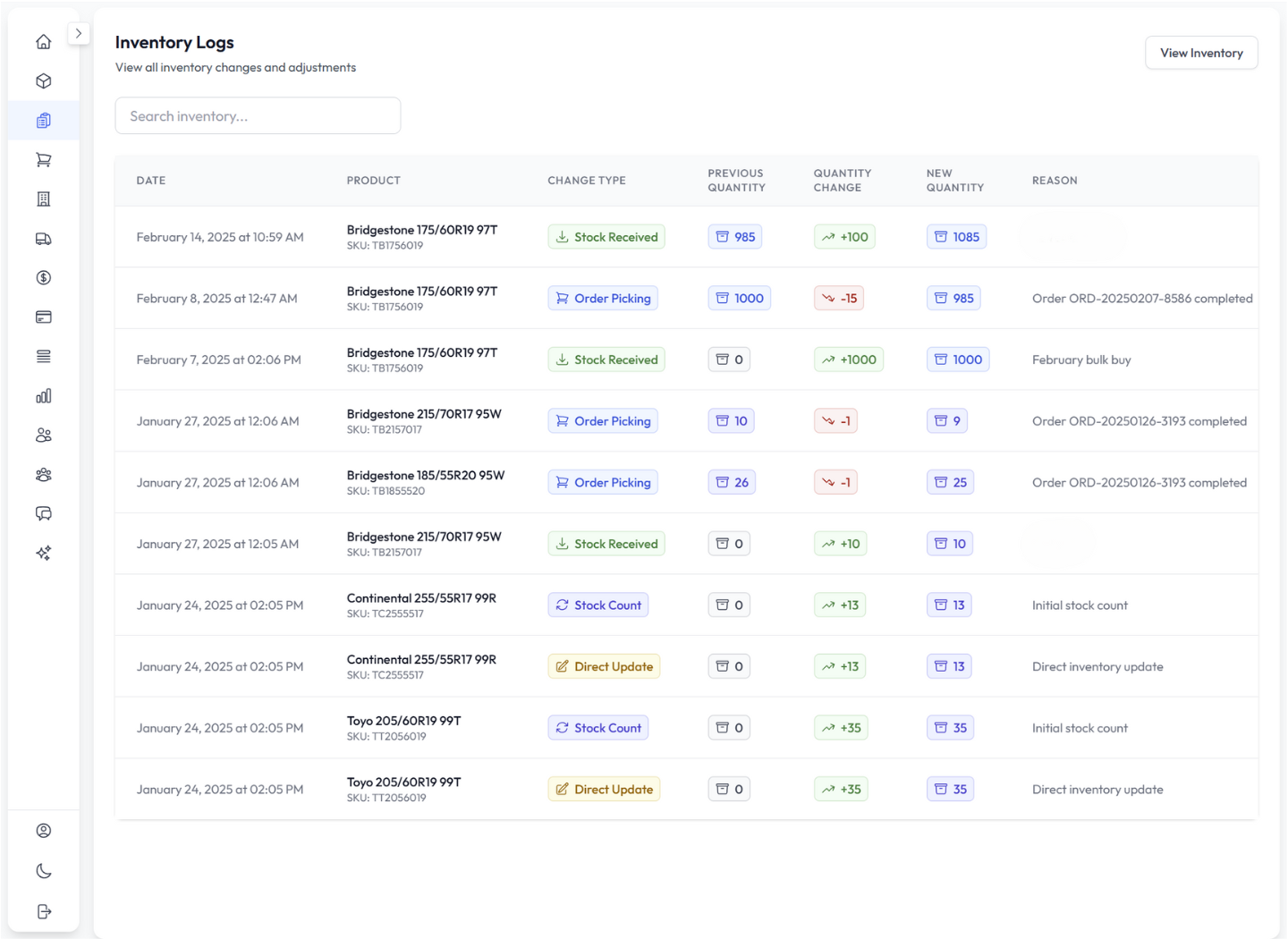This screenshot has width=1288, height=939.
Task: Click the logout icon at sidebar bottom
Action: (x=43, y=911)
